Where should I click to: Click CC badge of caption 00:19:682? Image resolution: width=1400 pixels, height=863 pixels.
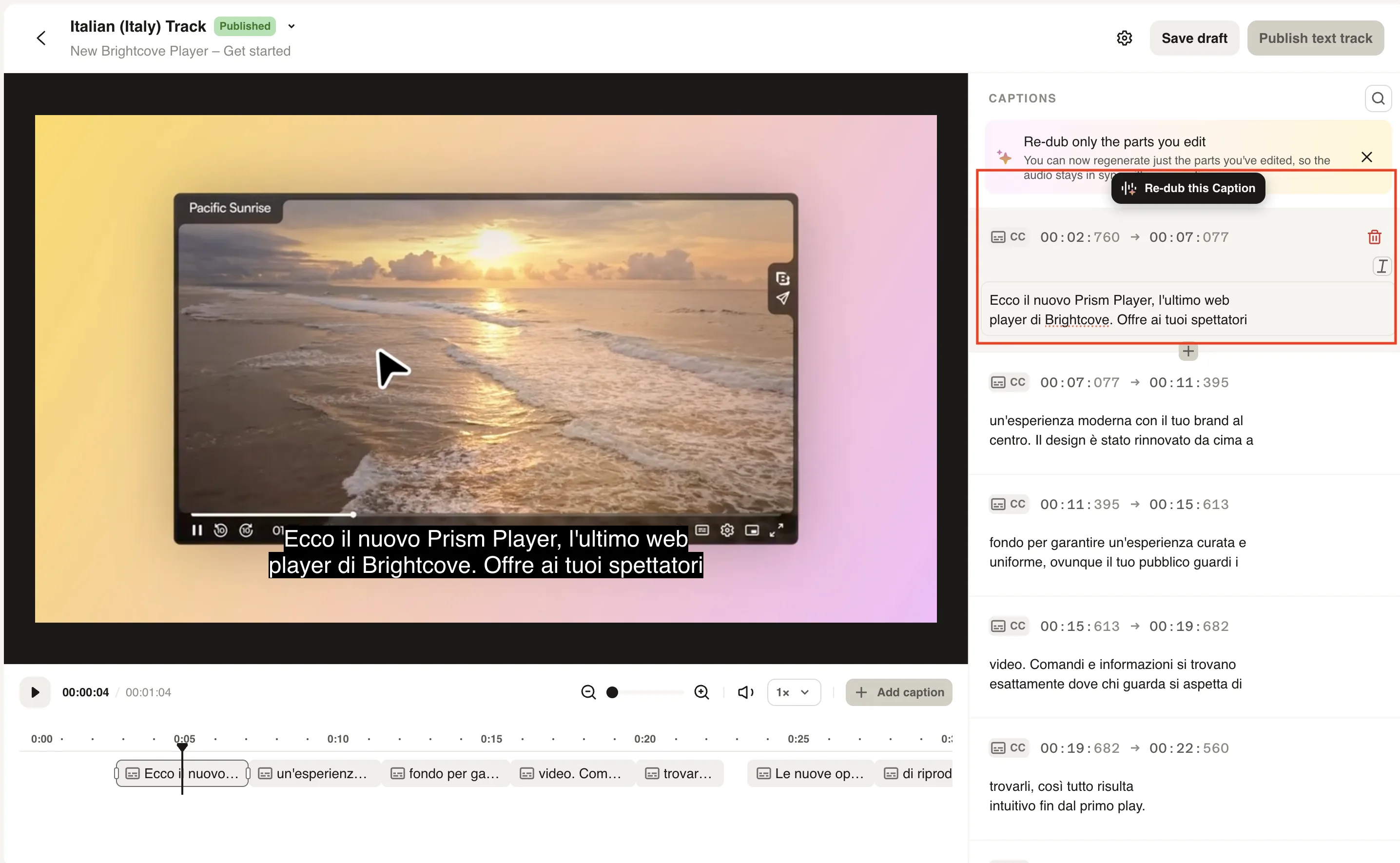(1008, 748)
